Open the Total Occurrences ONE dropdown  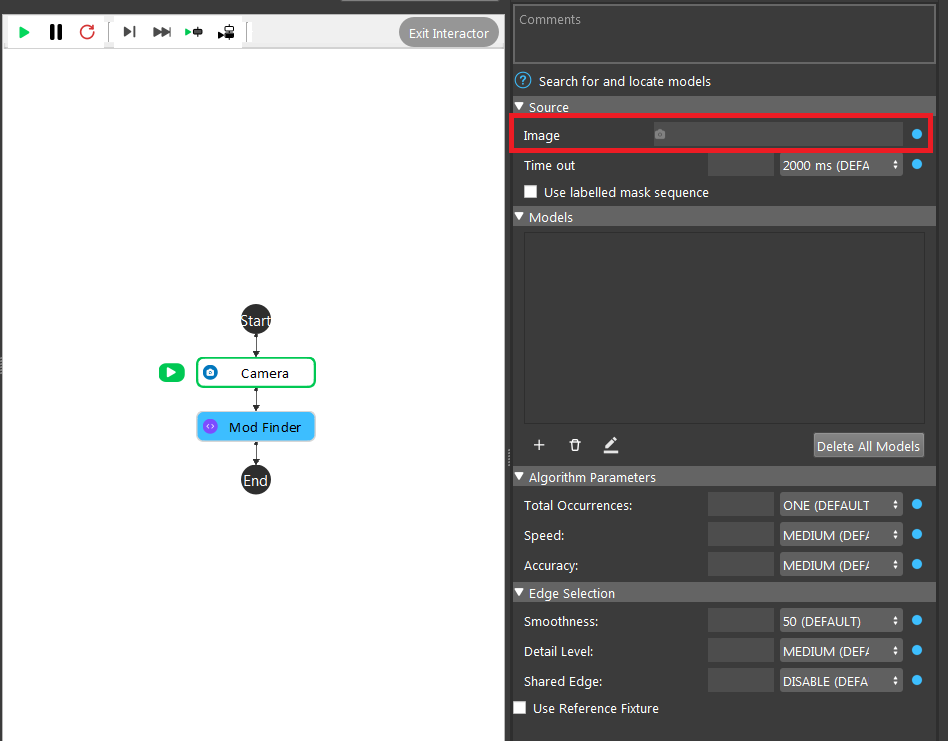click(x=841, y=505)
